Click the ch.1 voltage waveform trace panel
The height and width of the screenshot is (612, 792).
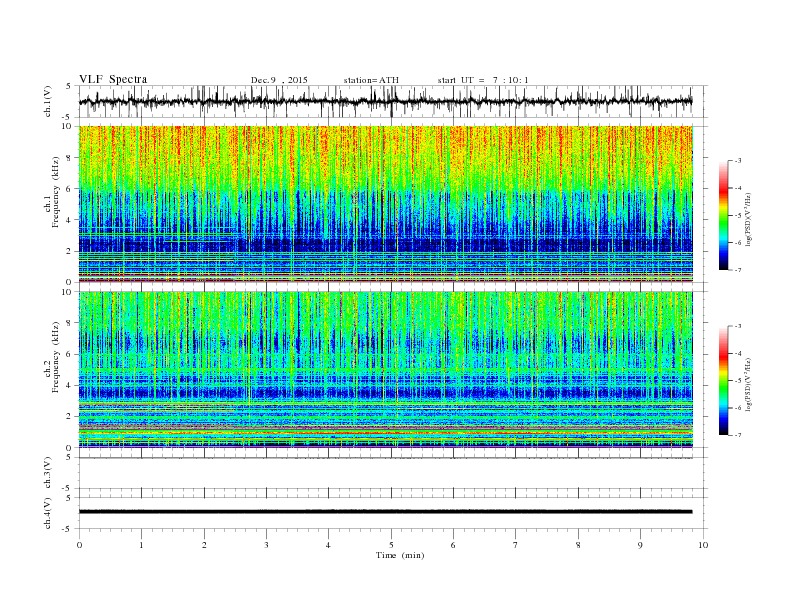coord(393,101)
